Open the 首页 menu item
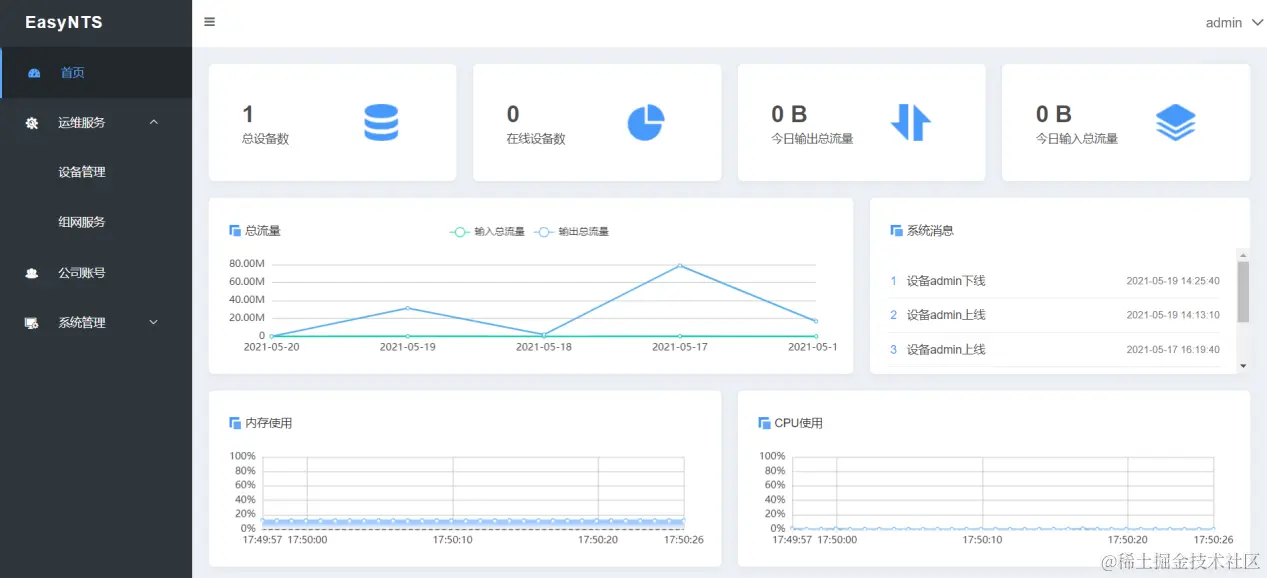1267x578 pixels. point(96,73)
